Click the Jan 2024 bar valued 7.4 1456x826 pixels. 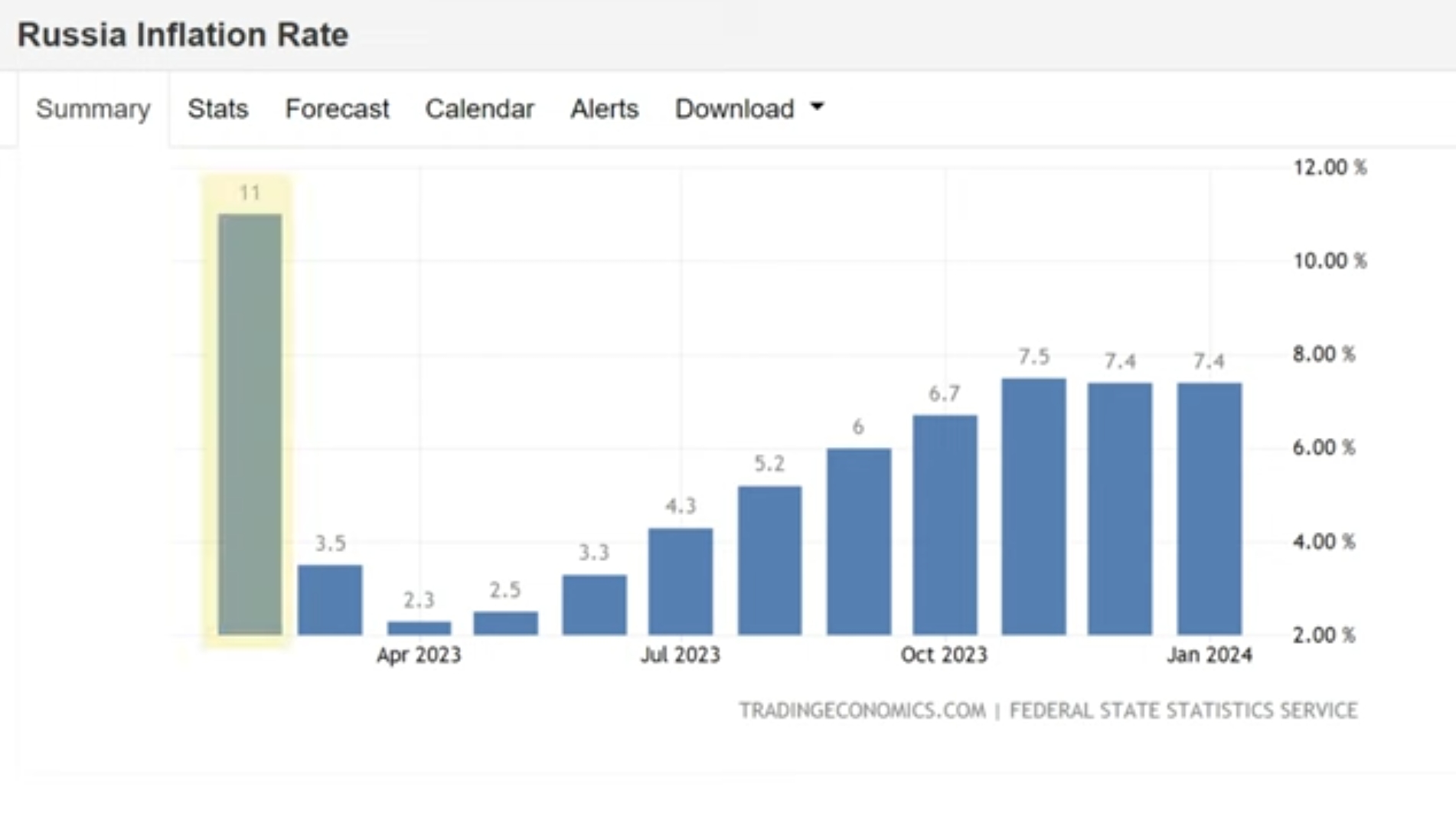click(x=1210, y=508)
